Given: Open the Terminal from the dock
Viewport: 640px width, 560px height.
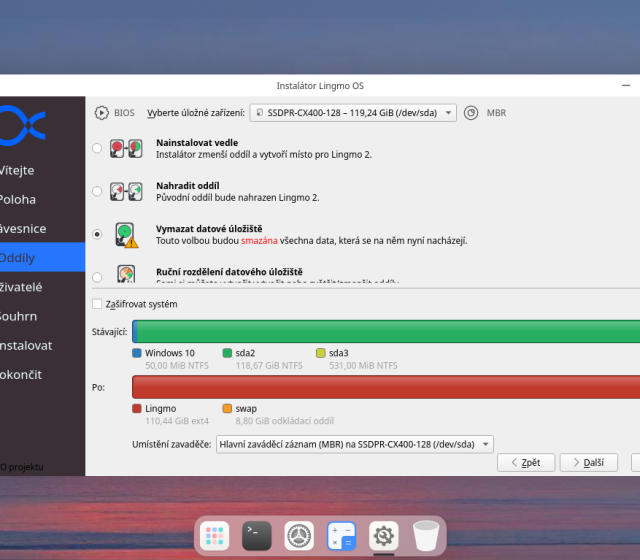Looking at the screenshot, I should click(256, 536).
